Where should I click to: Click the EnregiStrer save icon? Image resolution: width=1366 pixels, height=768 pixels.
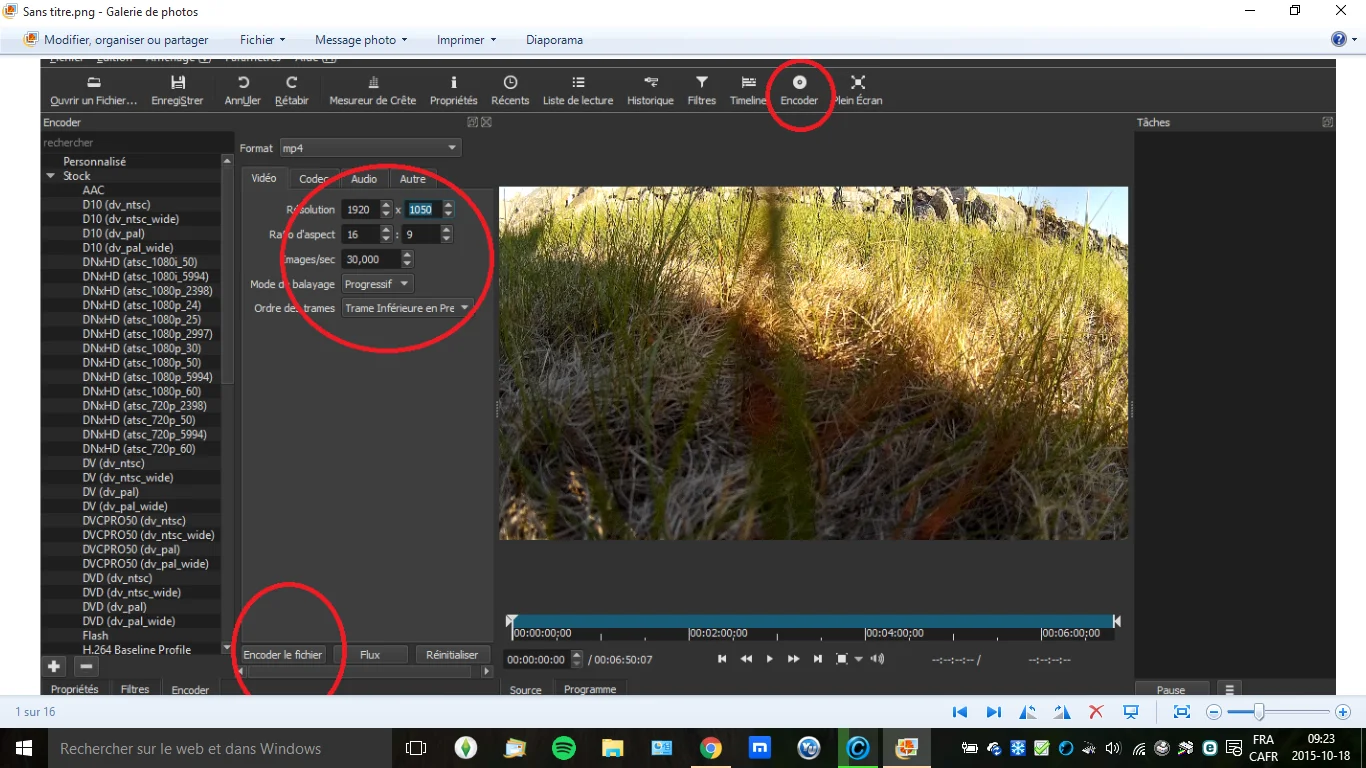click(177, 91)
